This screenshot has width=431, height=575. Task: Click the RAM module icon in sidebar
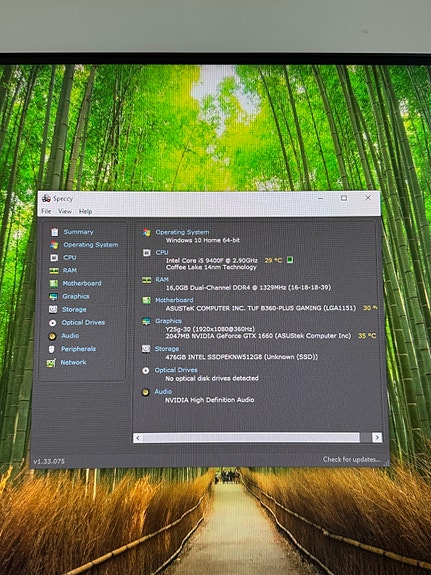[54, 271]
